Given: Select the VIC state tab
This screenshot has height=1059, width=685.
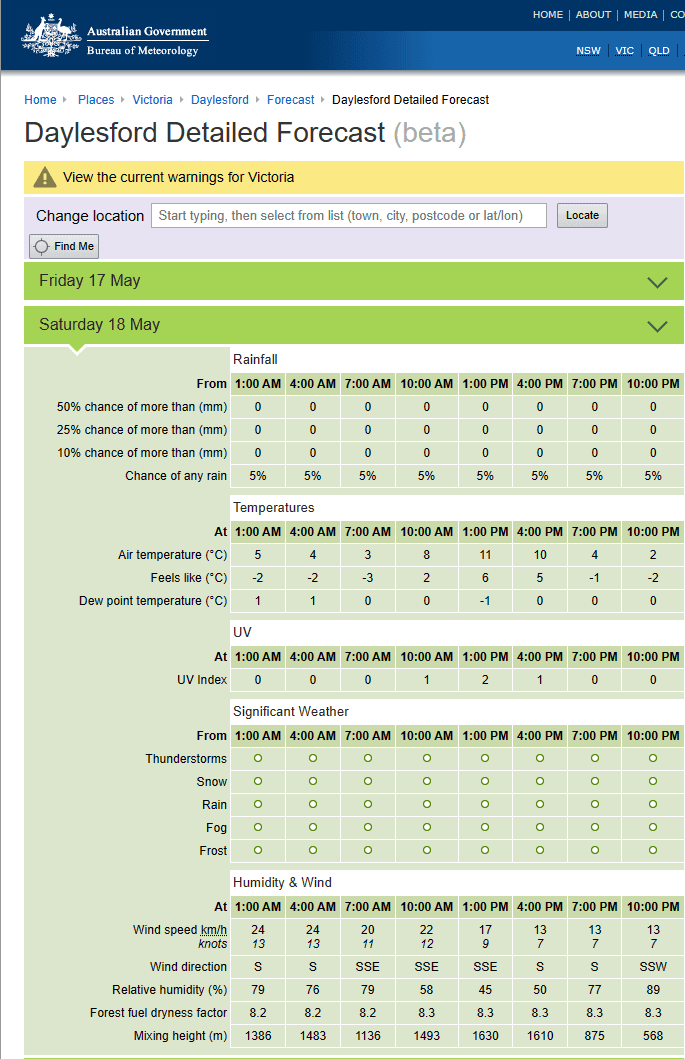Looking at the screenshot, I should [625, 51].
